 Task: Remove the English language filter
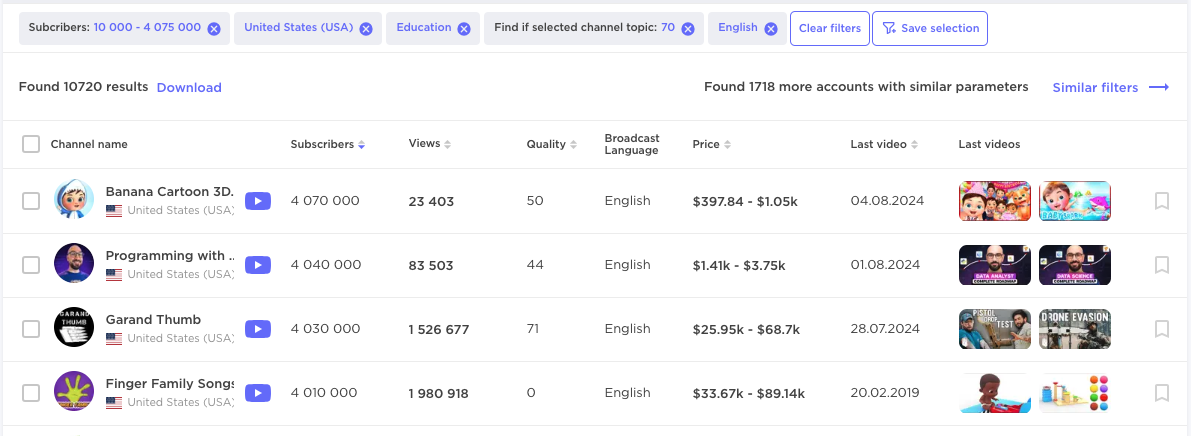pos(771,29)
